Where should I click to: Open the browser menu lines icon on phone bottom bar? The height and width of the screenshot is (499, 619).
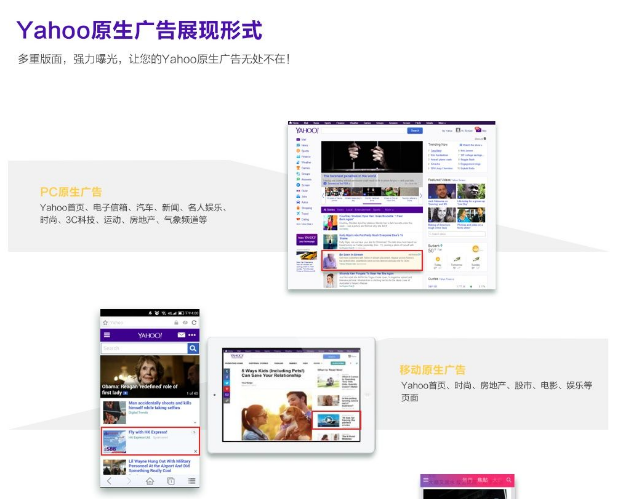191,481
